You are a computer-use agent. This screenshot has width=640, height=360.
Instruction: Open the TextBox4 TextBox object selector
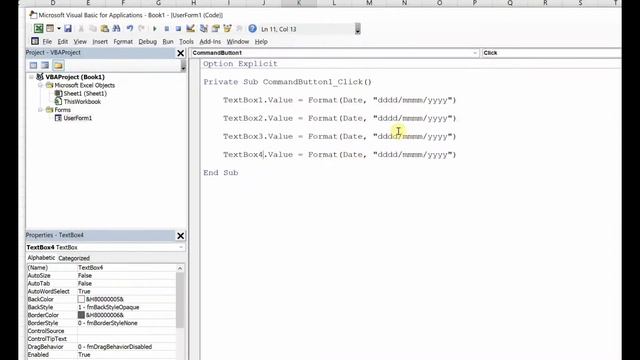click(x=105, y=247)
